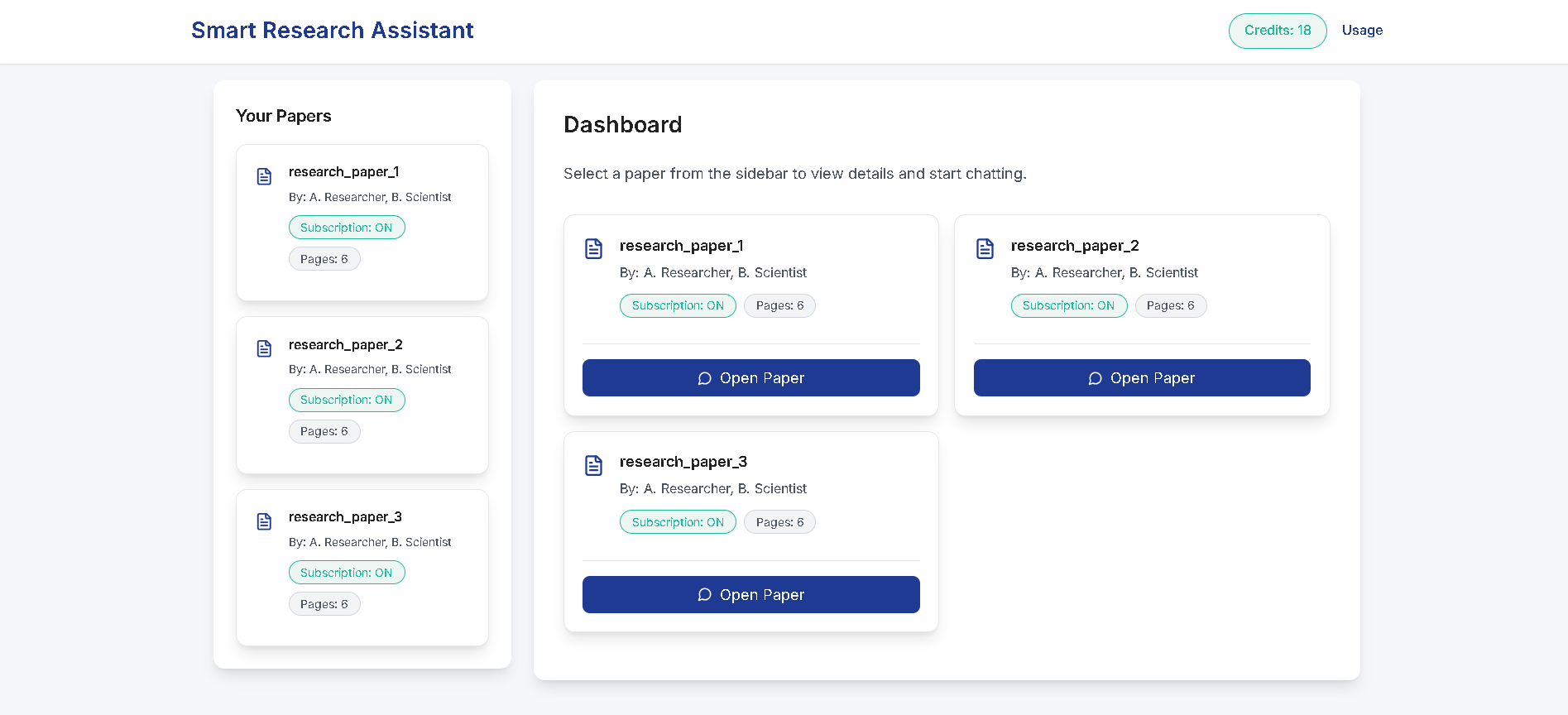Click Pages: 6 badge in sidebar research_paper_3

pyautogui.click(x=324, y=604)
